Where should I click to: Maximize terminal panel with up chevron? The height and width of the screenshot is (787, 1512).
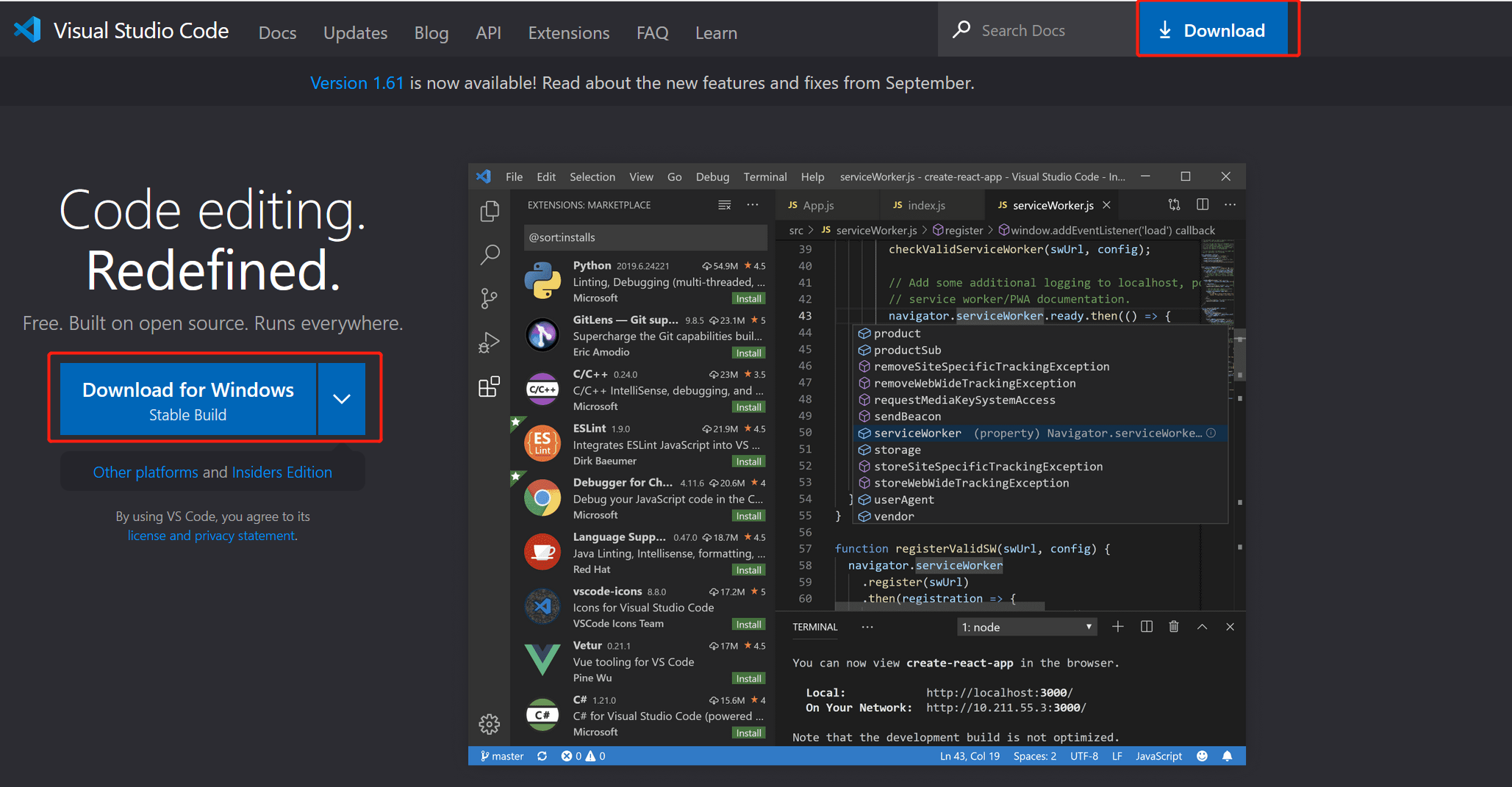click(1202, 627)
